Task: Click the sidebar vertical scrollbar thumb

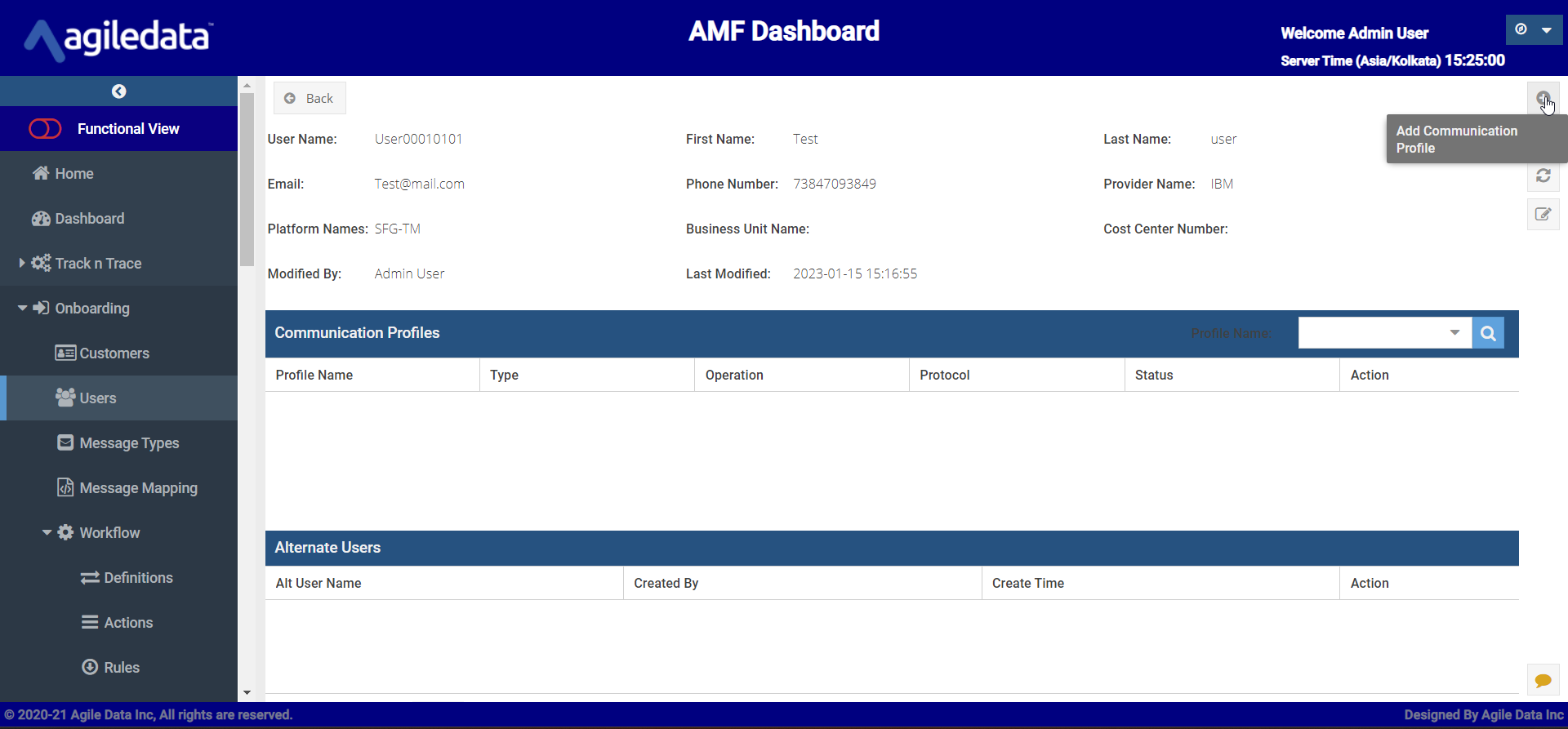Action: [x=247, y=180]
